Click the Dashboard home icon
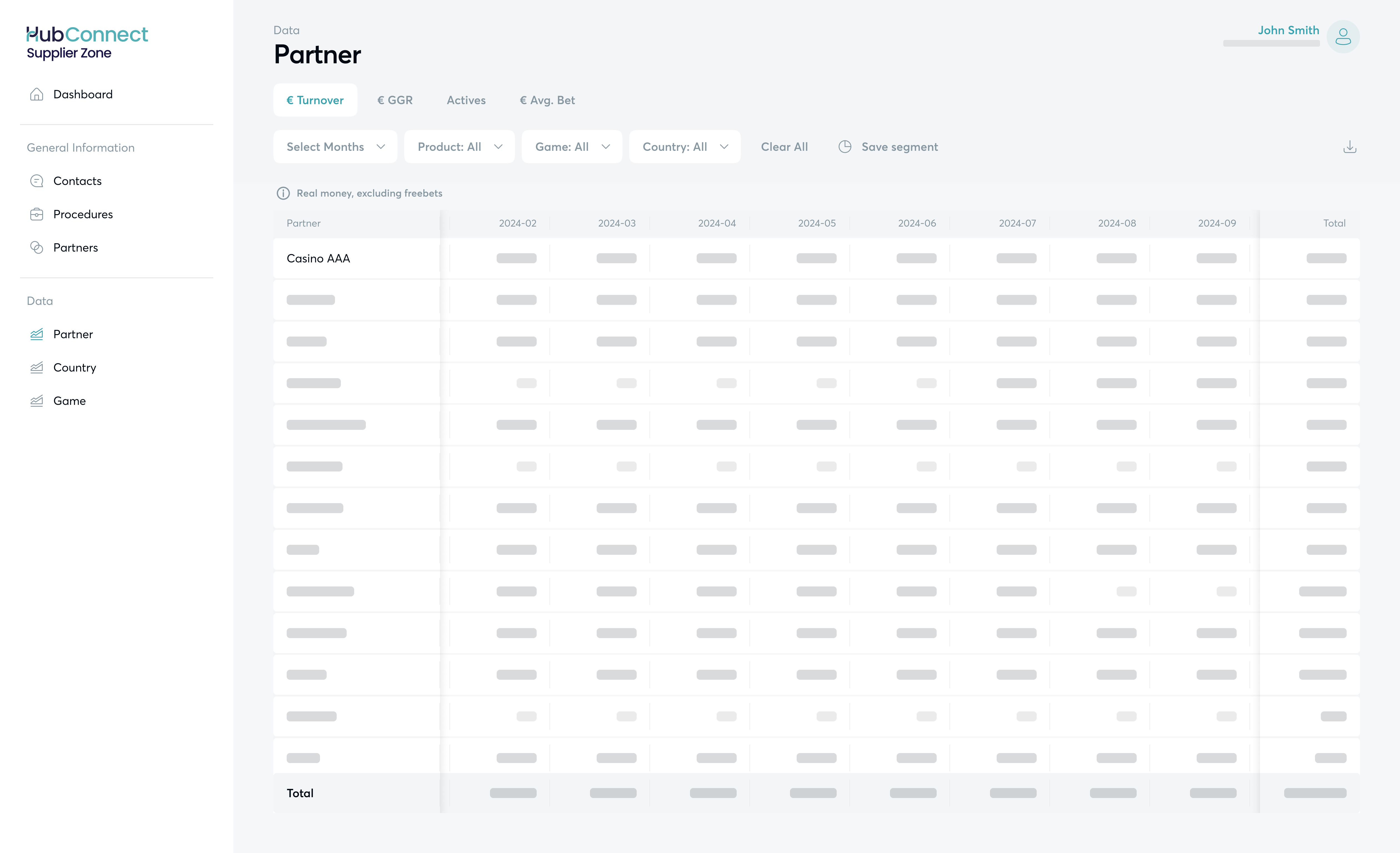This screenshot has width=1400, height=853. pos(36,94)
